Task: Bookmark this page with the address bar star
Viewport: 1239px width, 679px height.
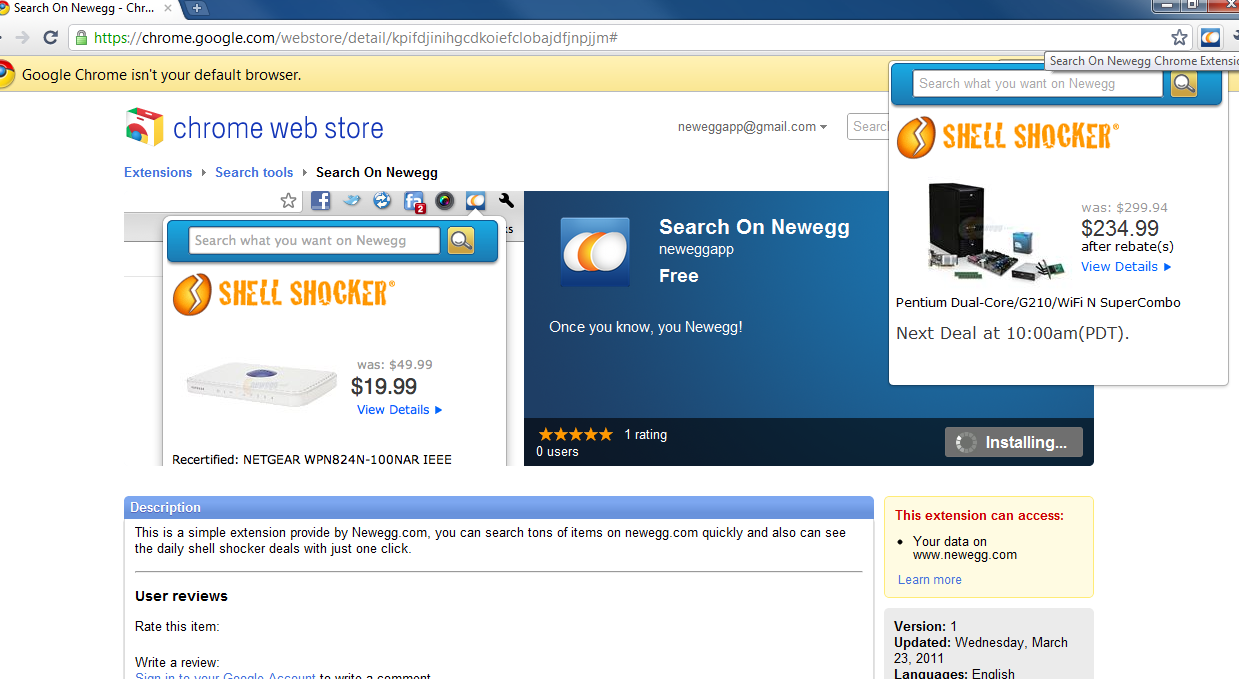Action: pos(1180,38)
